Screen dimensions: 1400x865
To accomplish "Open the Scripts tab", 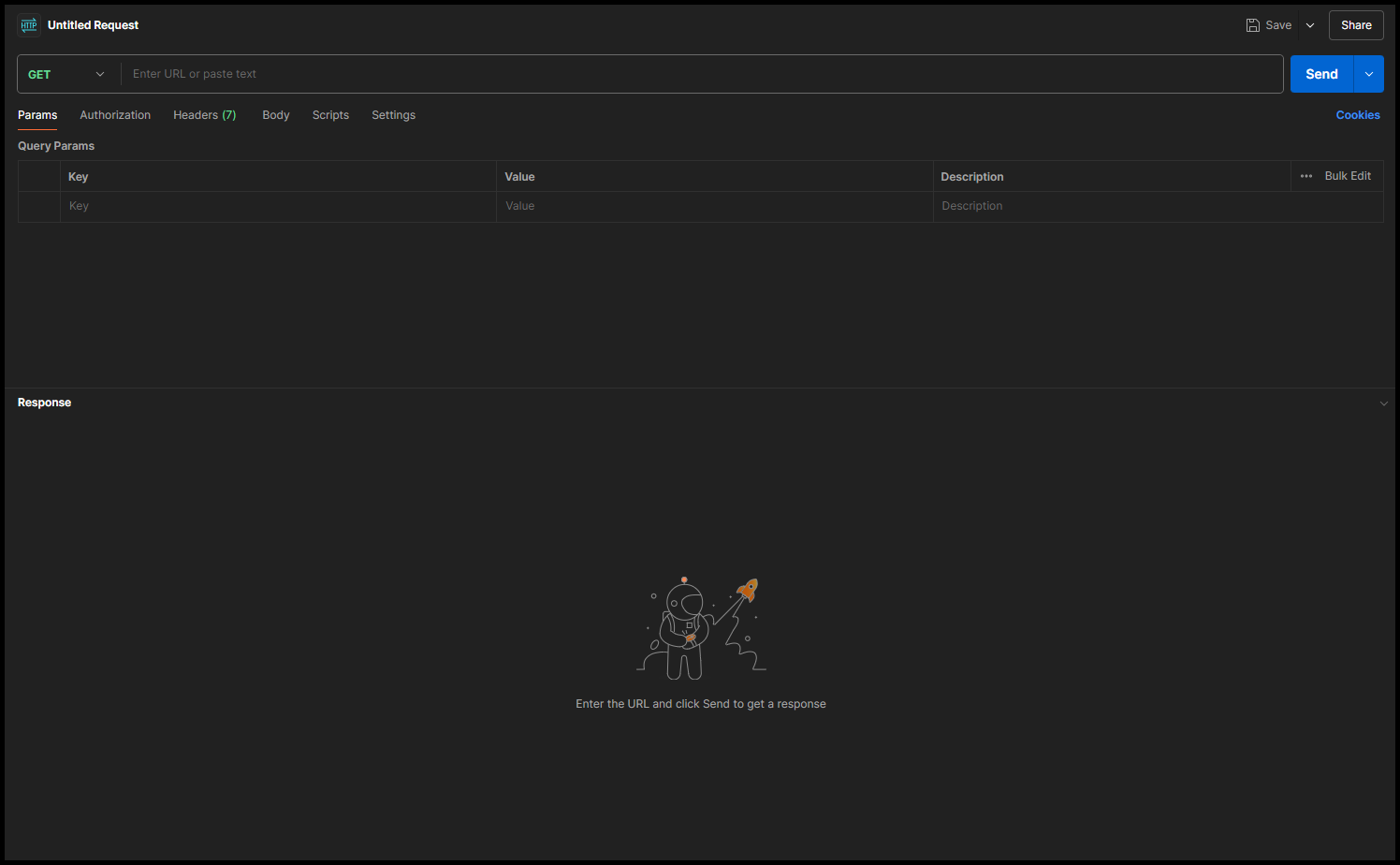I will pyautogui.click(x=330, y=115).
